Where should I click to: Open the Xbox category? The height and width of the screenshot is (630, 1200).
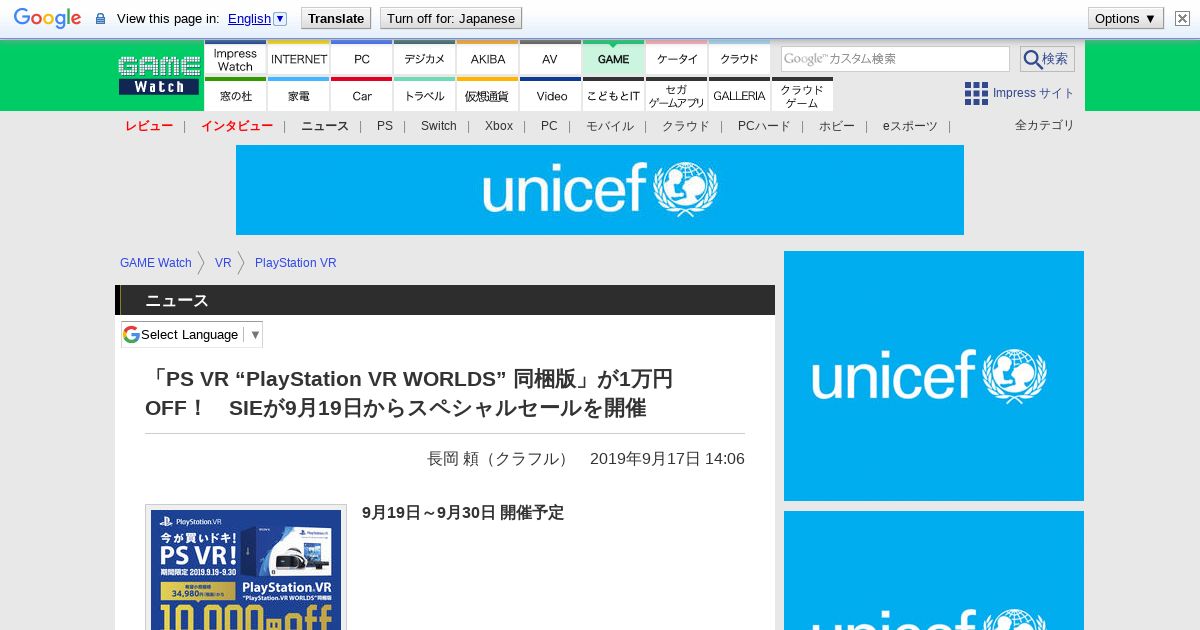click(498, 126)
